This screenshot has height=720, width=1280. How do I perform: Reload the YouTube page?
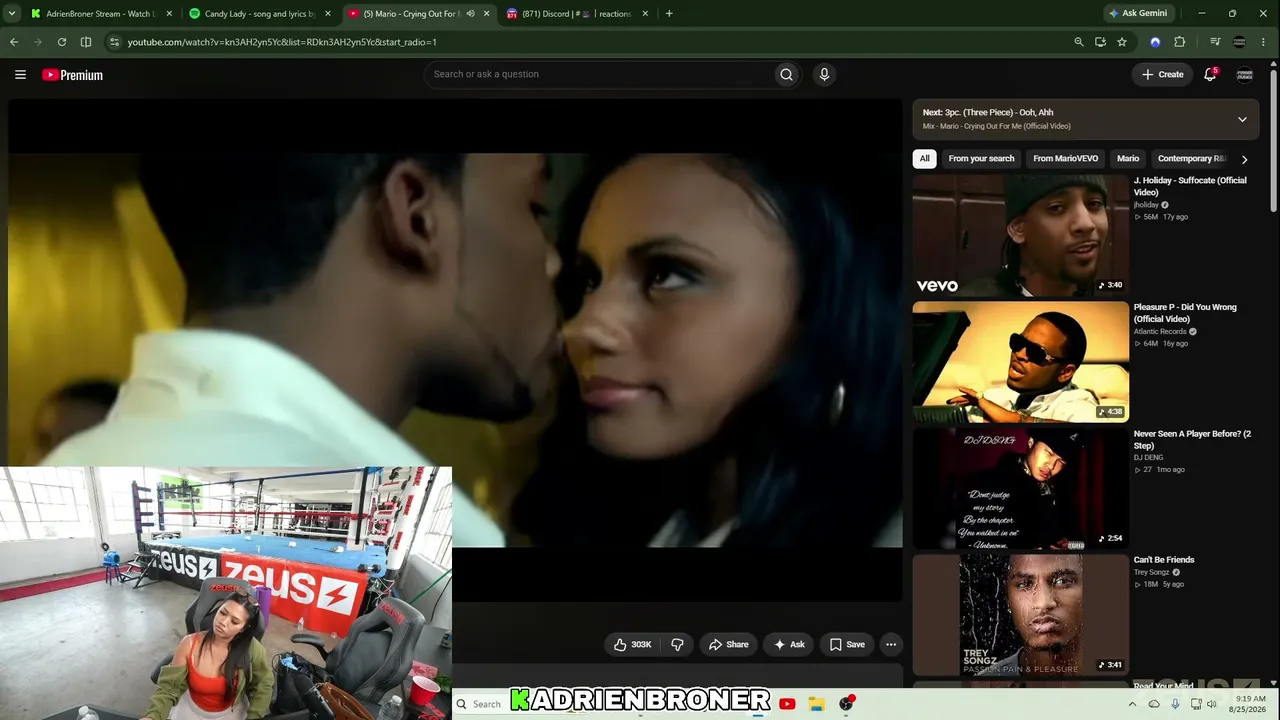click(x=62, y=42)
